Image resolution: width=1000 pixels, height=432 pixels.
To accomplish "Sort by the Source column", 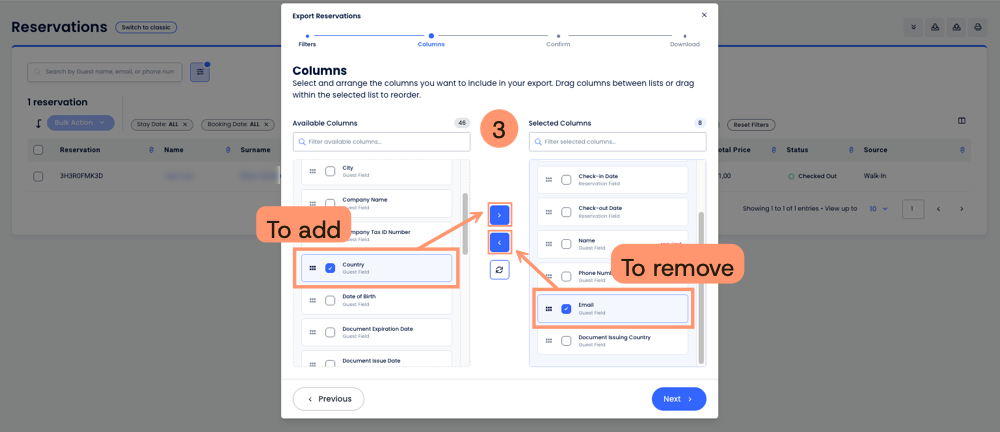I will click(x=962, y=150).
